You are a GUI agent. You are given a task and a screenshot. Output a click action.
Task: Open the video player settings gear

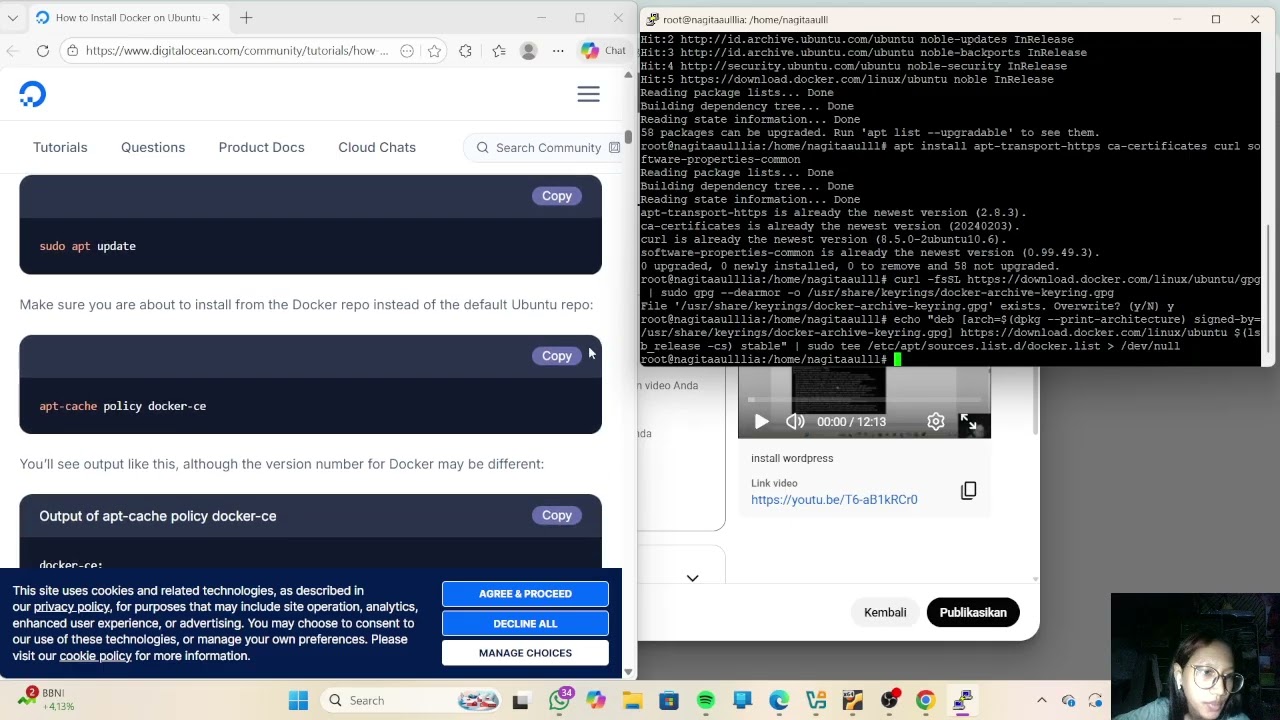(936, 422)
